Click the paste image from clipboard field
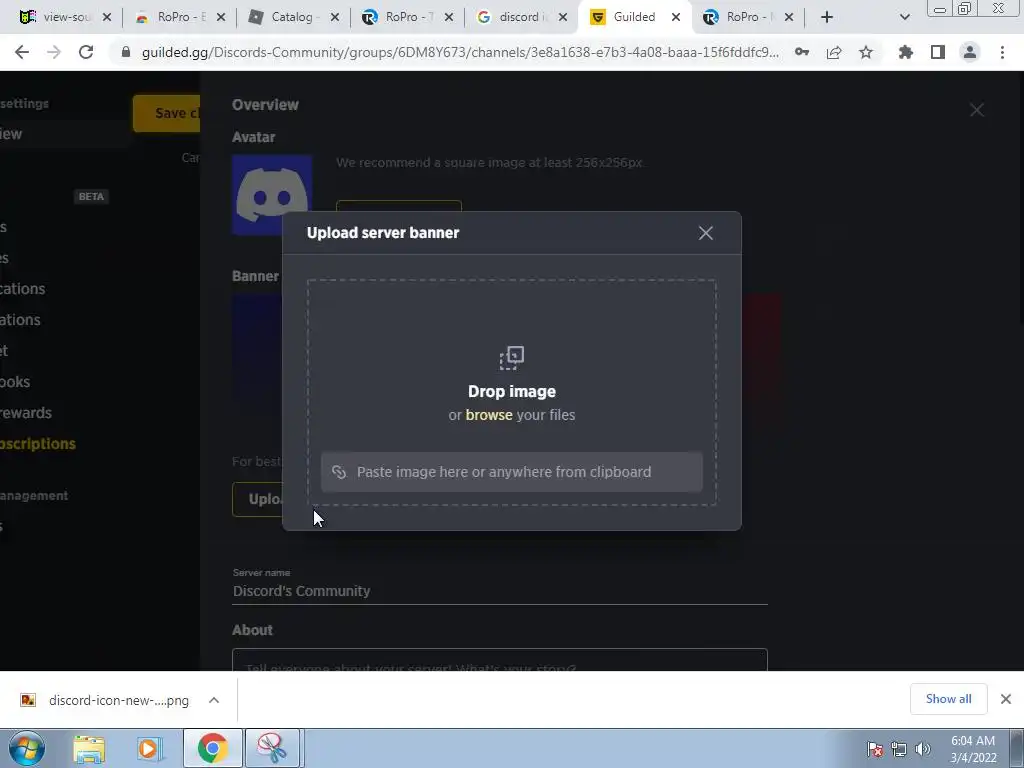1024x768 pixels. click(x=511, y=472)
